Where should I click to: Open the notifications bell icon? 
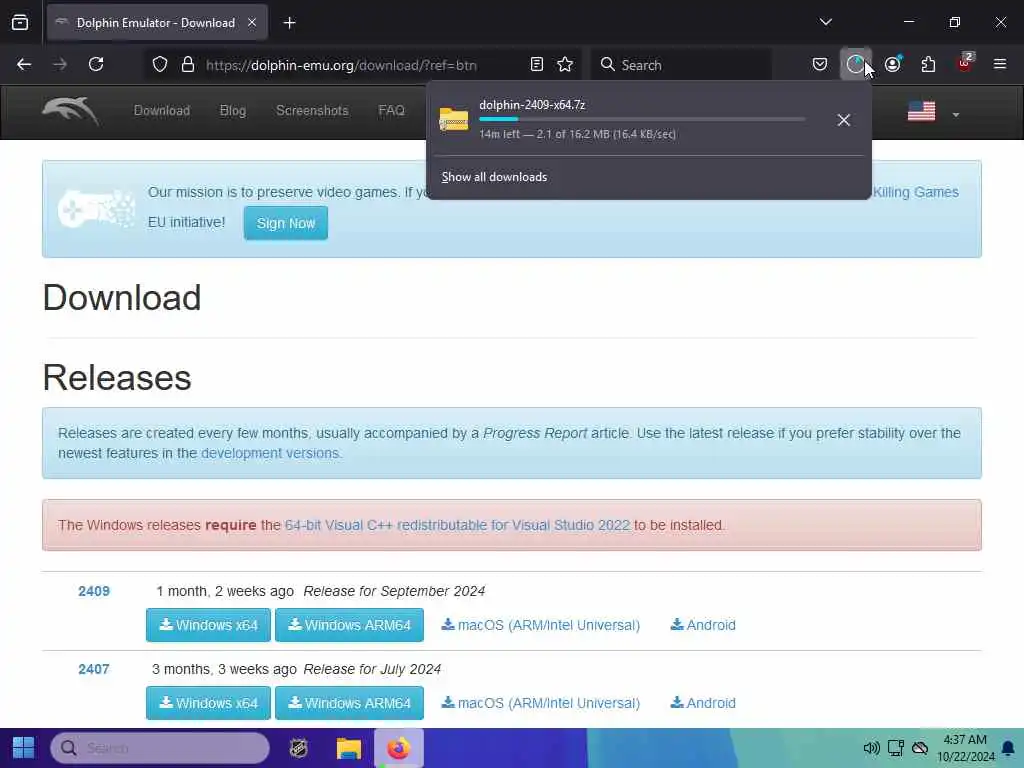pos(1008,748)
